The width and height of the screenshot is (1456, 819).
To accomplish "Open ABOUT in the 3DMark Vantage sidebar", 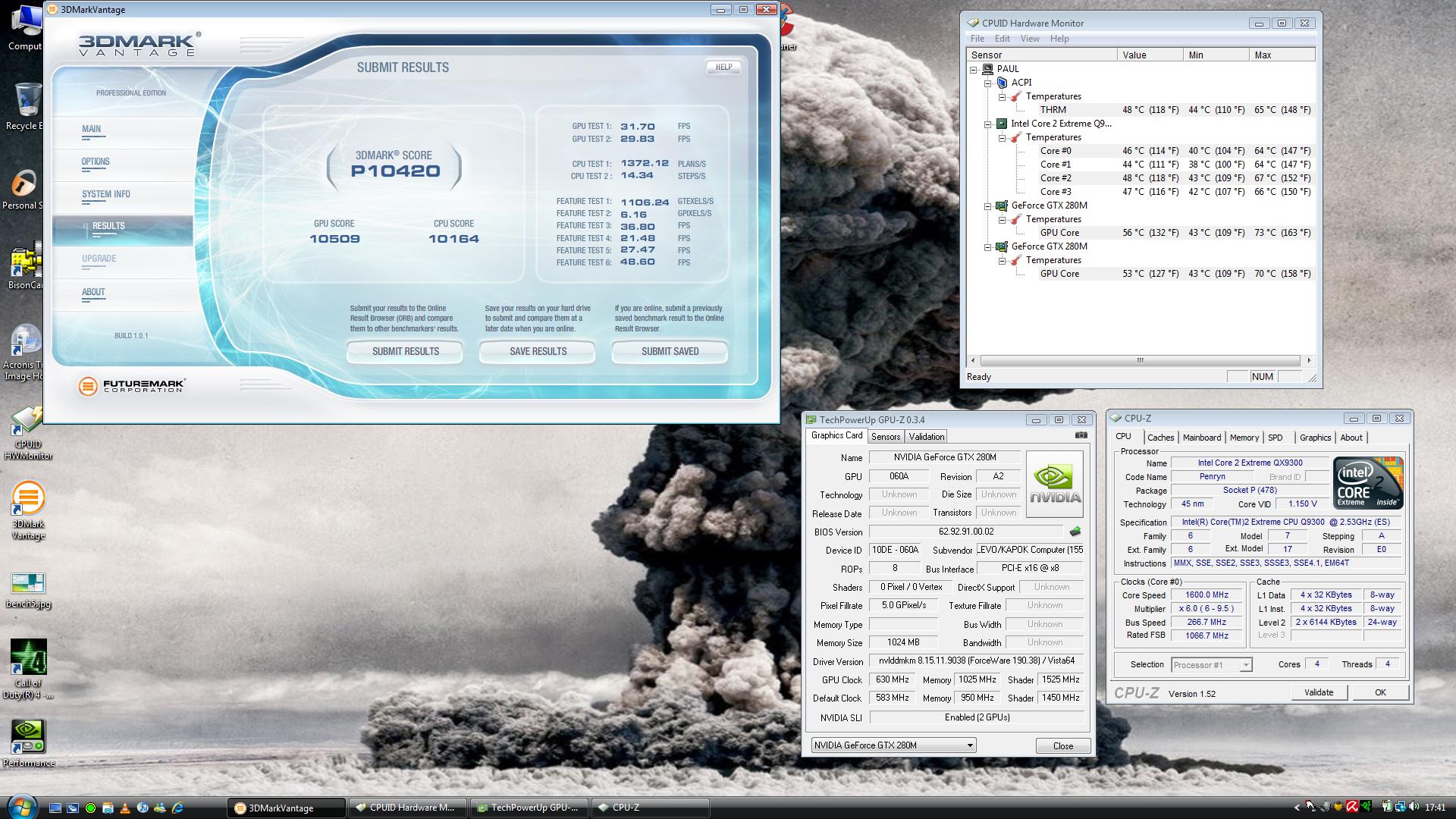I will [x=93, y=293].
